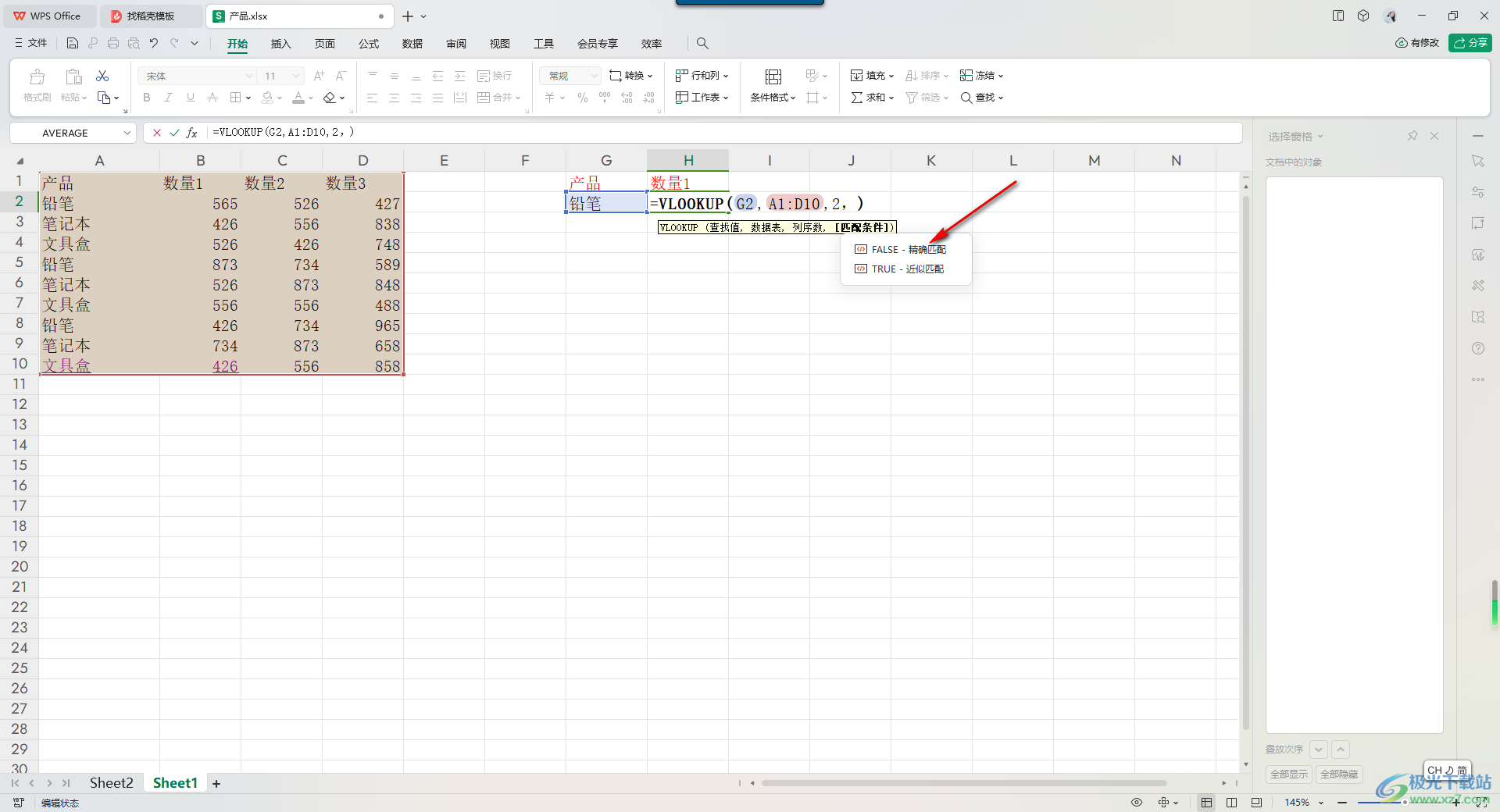Click the more options dots in sidebar
1500x812 pixels.
pyautogui.click(x=1478, y=379)
